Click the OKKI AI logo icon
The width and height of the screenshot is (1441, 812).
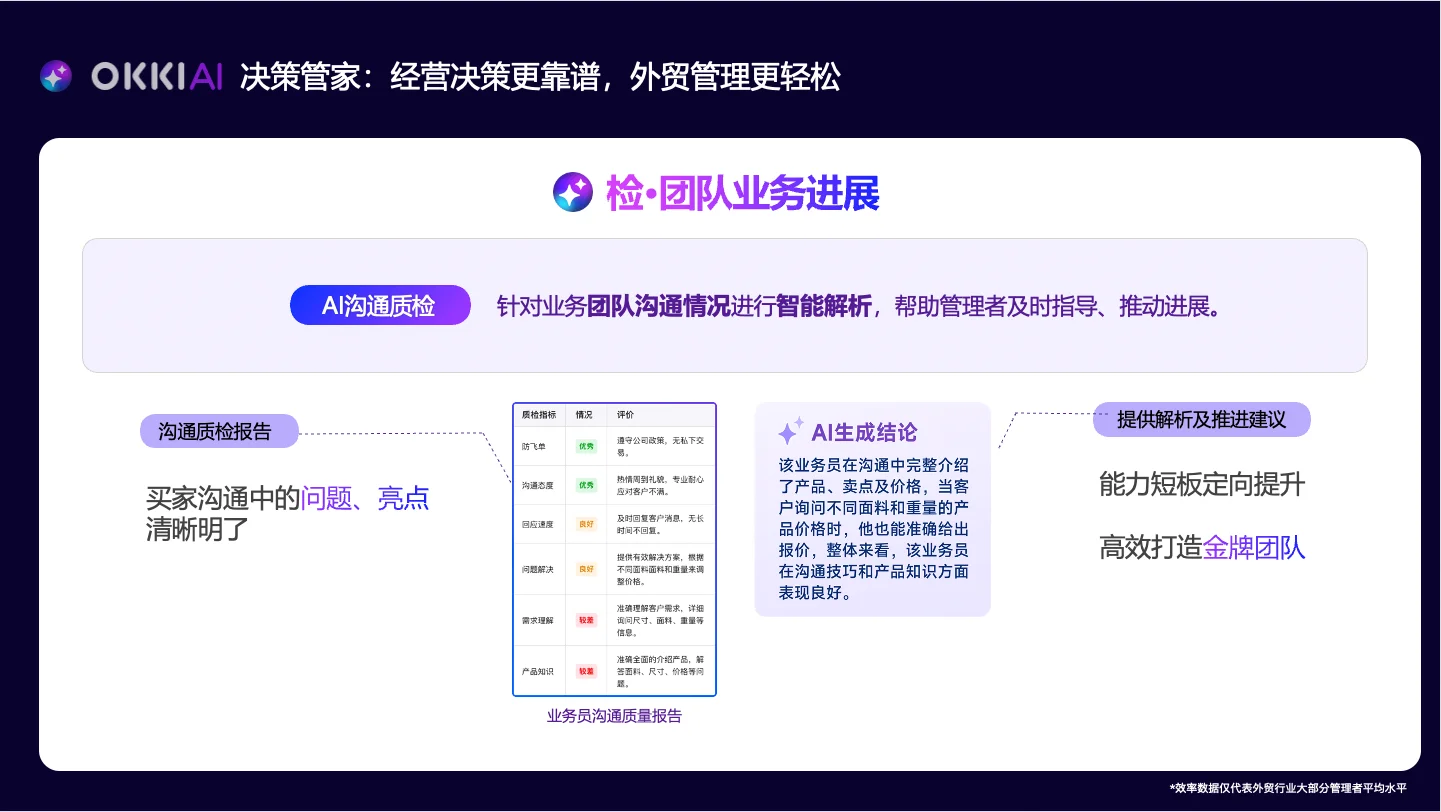tap(56, 75)
